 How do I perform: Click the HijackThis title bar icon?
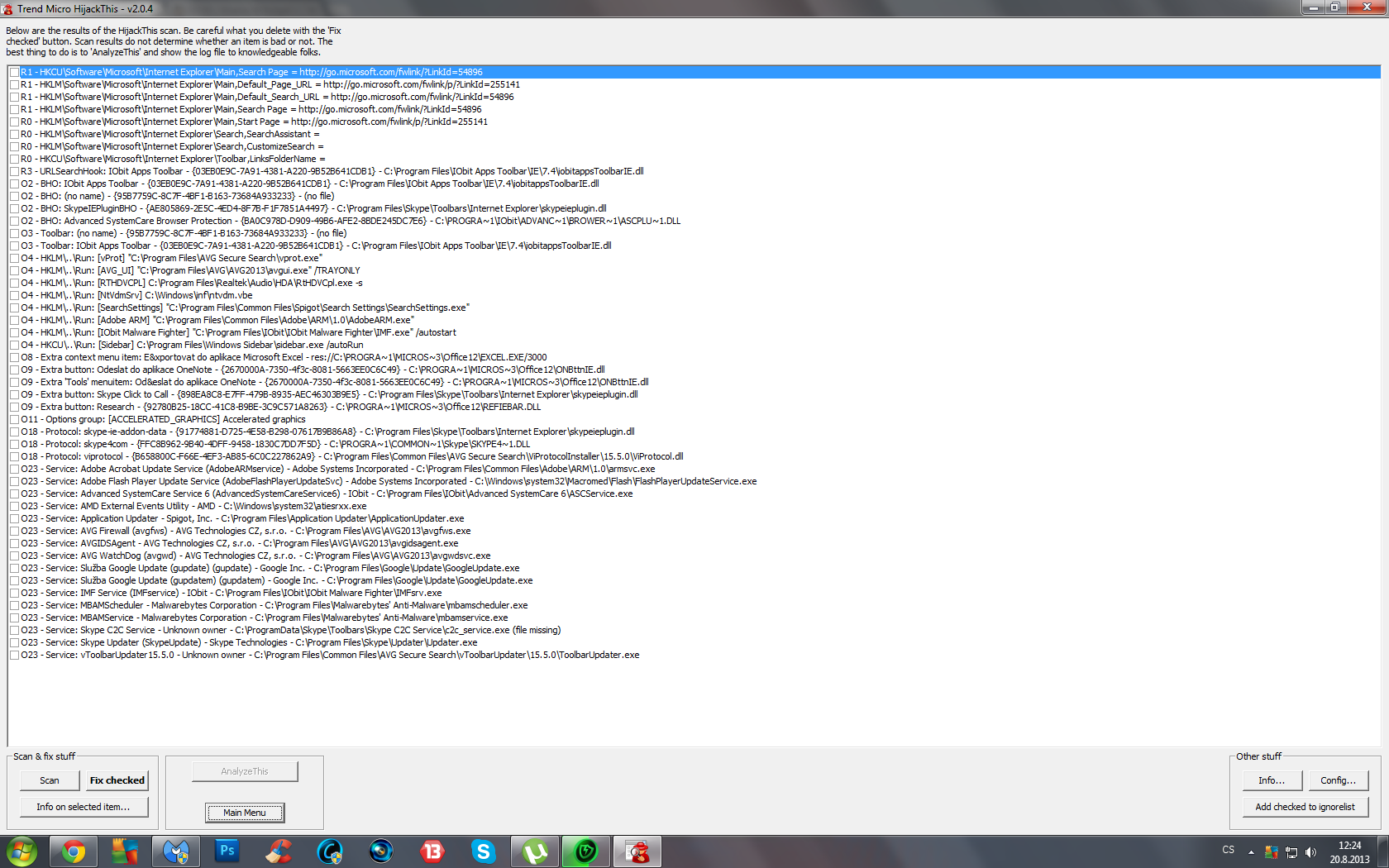tap(8, 9)
